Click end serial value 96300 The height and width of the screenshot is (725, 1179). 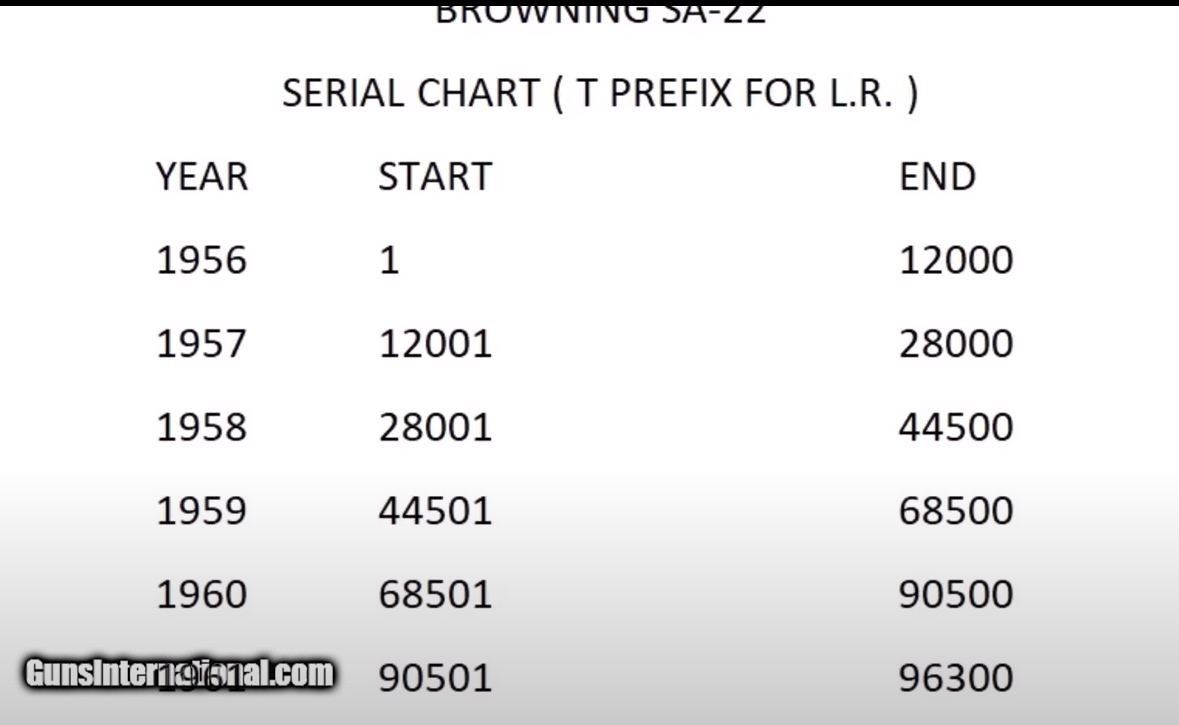[x=956, y=678]
